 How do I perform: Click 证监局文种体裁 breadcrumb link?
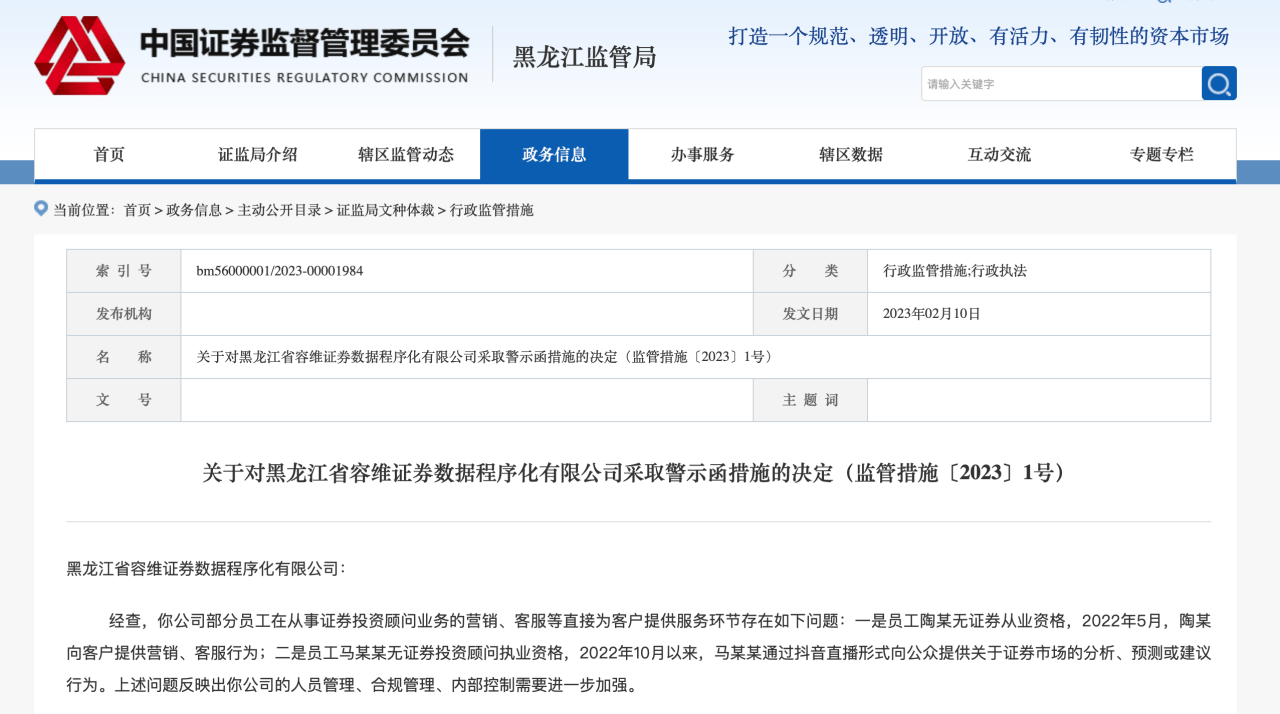click(x=385, y=210)
